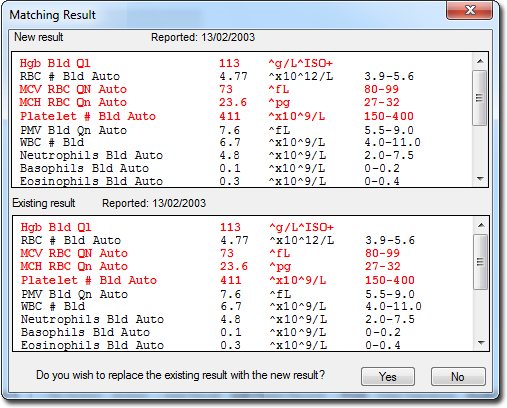Click the 'New result' section label

point(39,37)
